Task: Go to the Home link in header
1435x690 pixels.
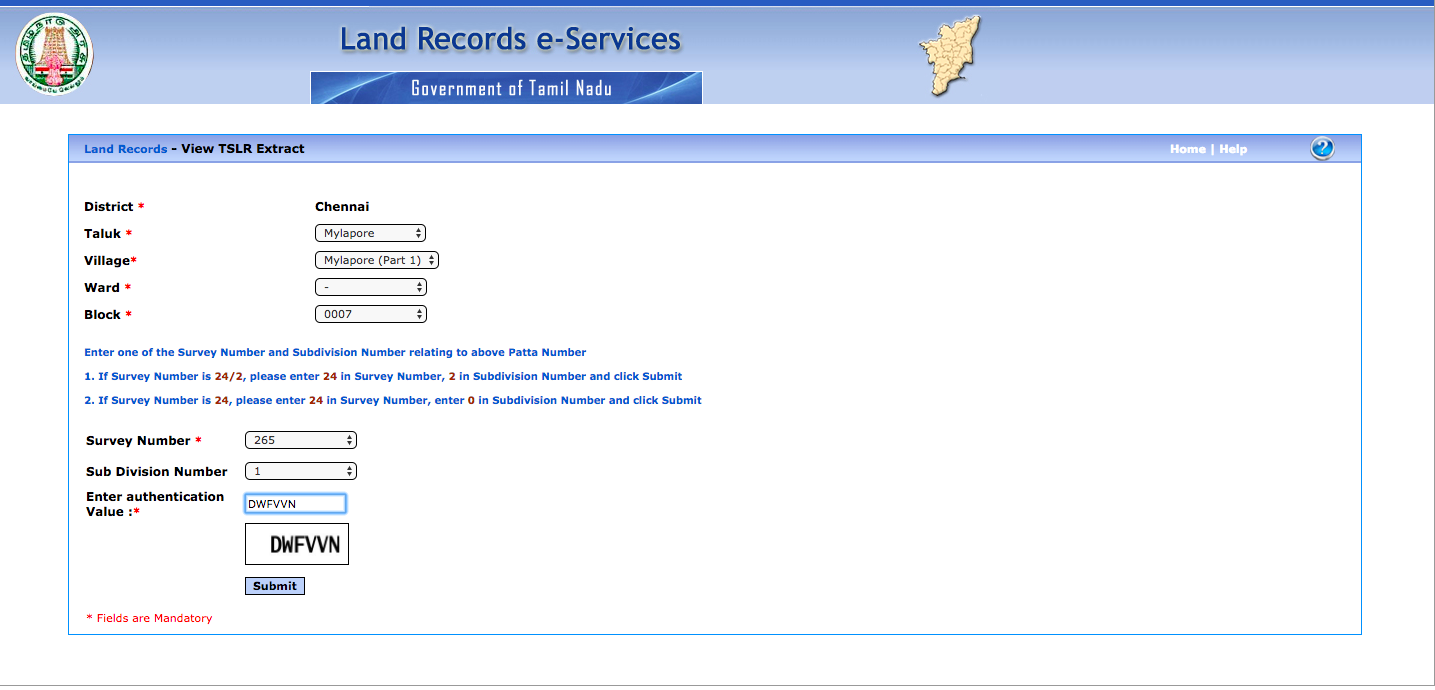Action: (x=1187, y=149)
